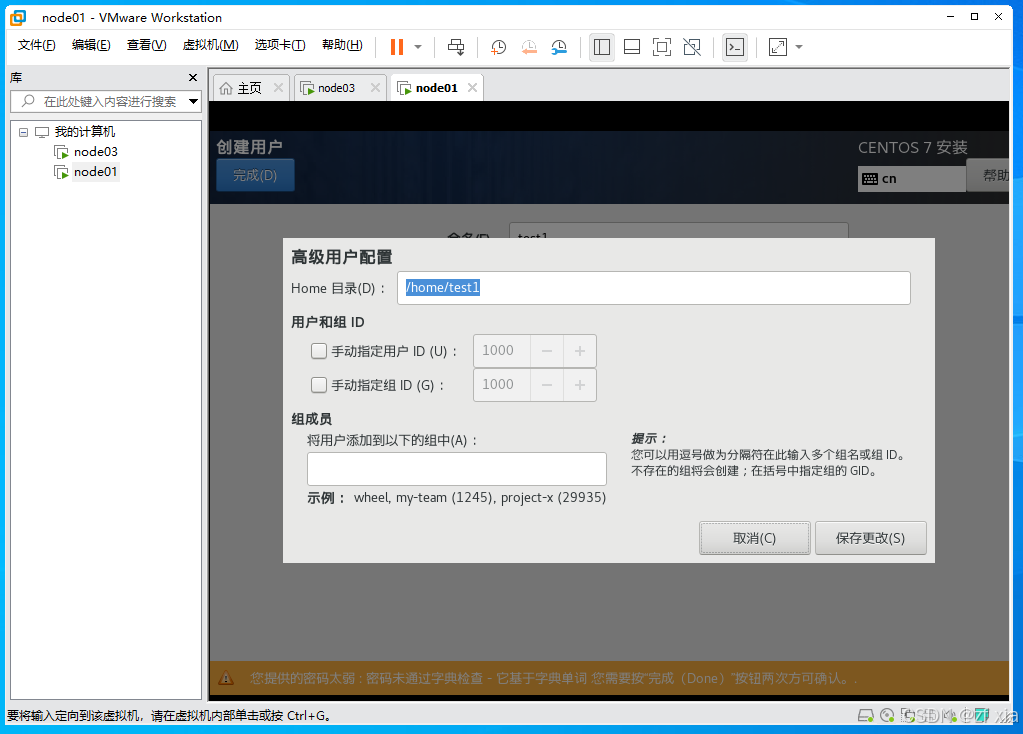
Task: Expand the library search dropdown arrow
Action: pos(193,101)
